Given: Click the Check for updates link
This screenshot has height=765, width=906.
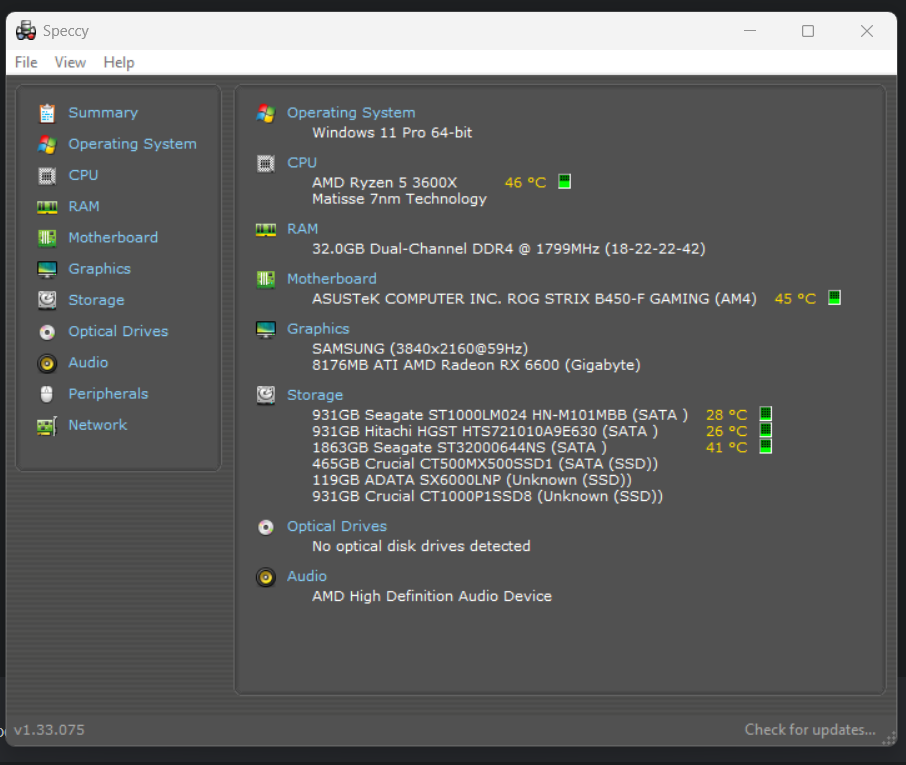Looking at the screenshot, I should coord(809,730).
